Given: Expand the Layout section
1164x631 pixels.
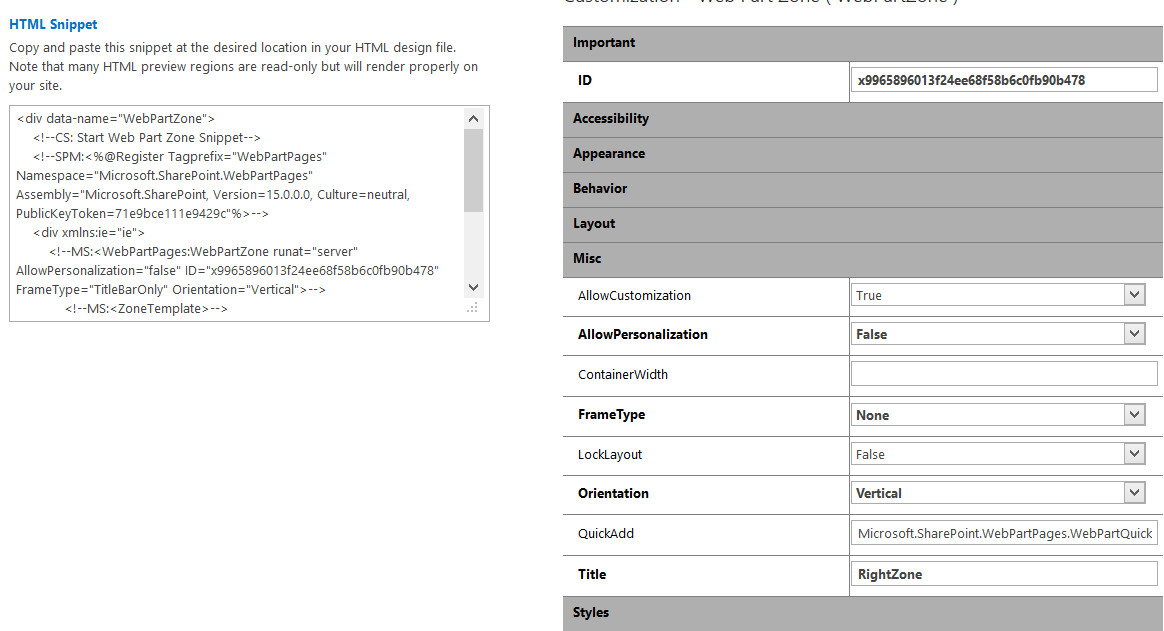Looking at the screenshot, I should click(x=860, y=223).
